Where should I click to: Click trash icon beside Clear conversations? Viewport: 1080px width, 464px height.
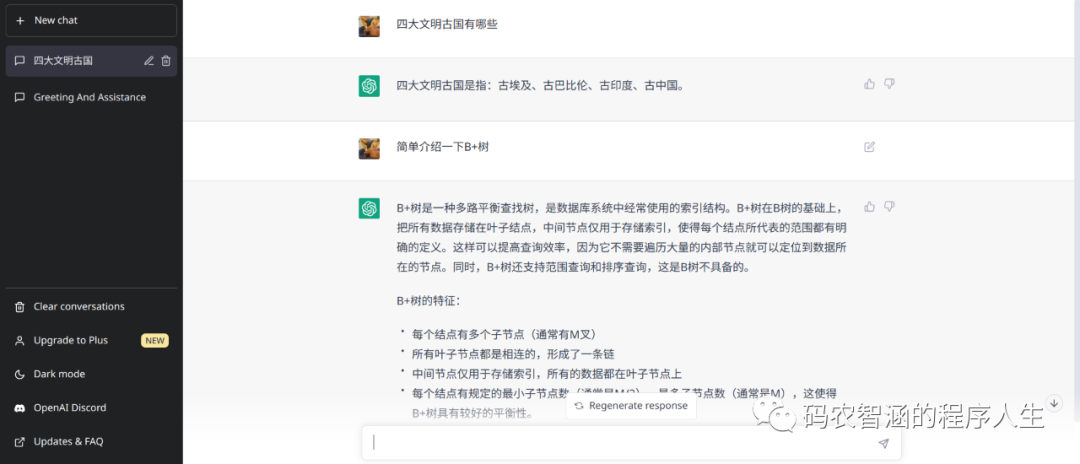[x=19, y=306]
